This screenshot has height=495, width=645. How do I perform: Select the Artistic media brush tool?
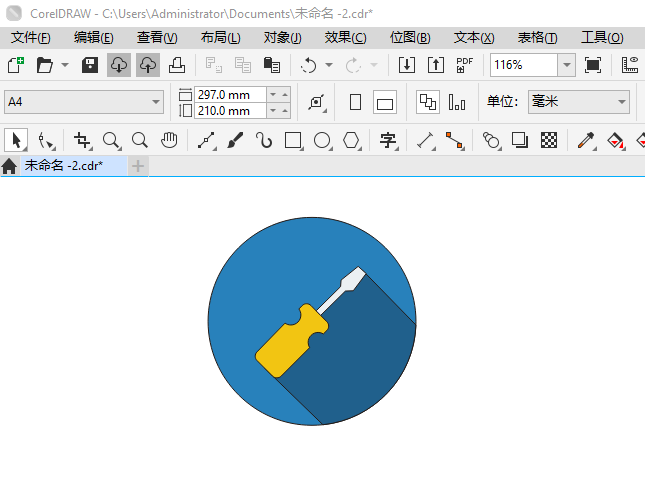[x=235, y=141]
